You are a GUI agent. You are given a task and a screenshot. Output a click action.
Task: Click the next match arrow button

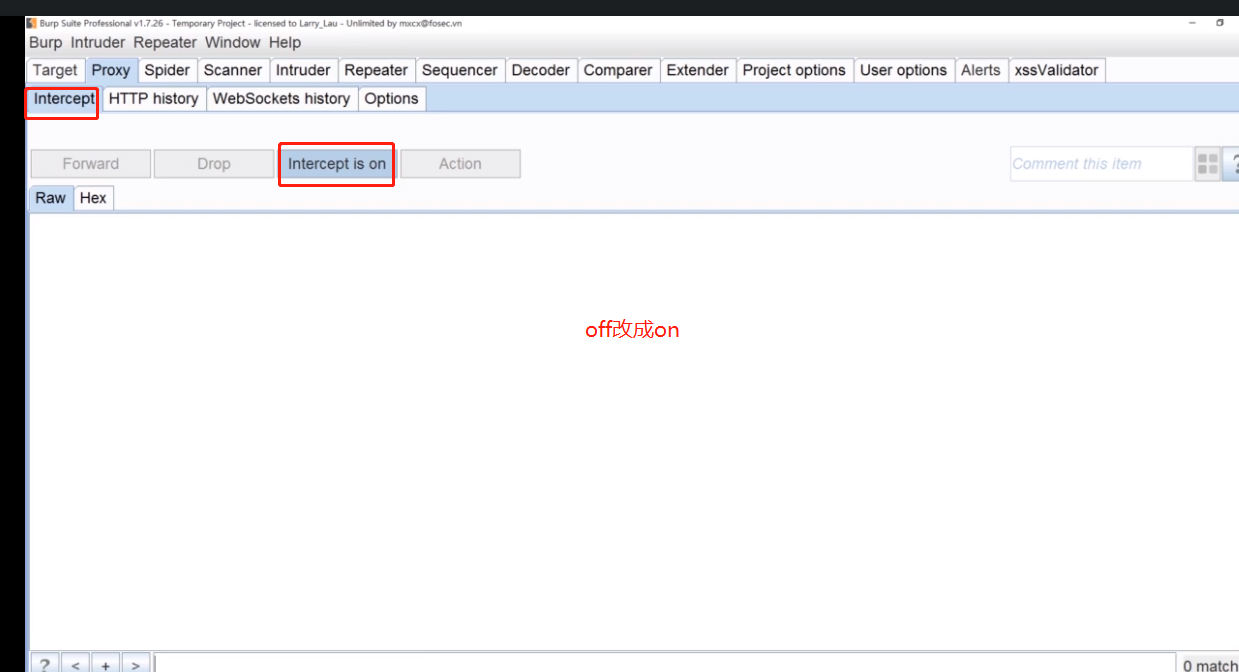[136, 664]
